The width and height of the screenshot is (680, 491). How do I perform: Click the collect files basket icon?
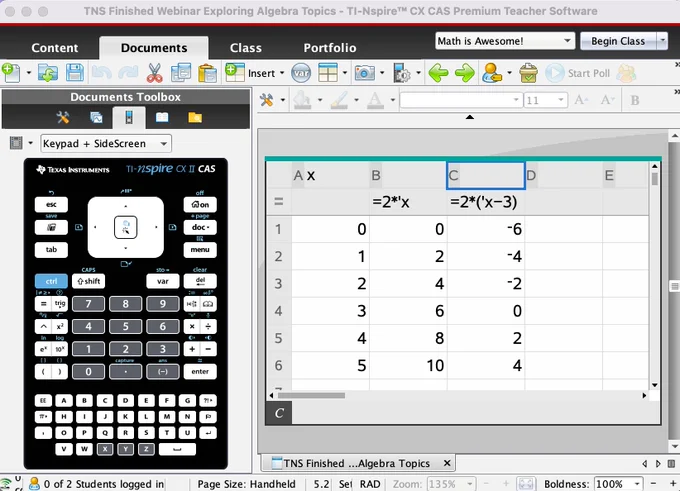[528, 72]
